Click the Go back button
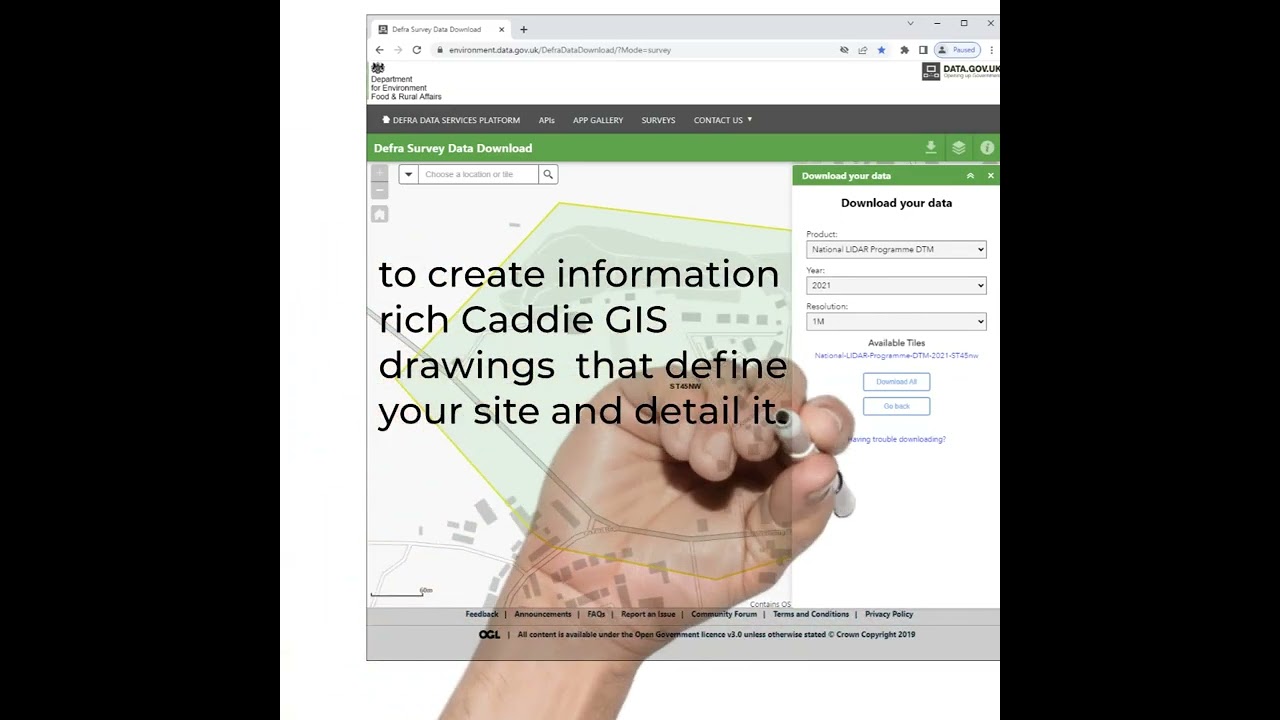Screen dimensions: 1280x720 896,406
